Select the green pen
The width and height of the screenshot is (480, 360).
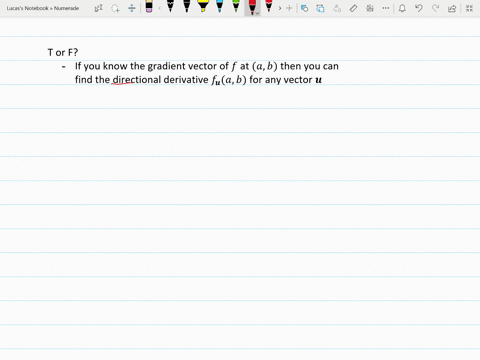[x=236, y=6]
